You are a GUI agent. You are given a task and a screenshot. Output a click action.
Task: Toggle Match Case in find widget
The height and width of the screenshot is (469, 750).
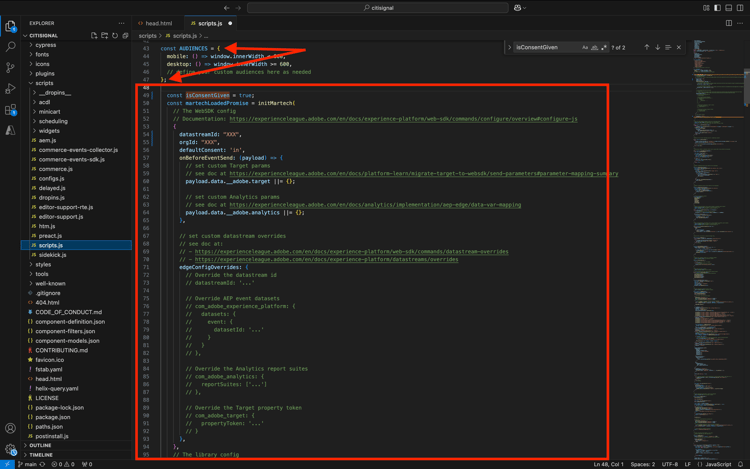585,47
